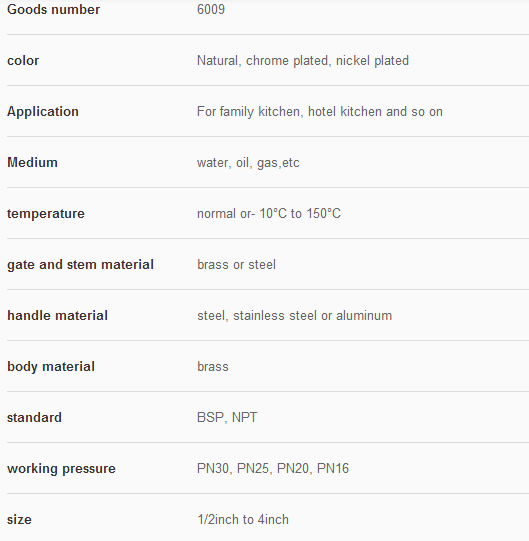Viewport: 529px width, 541px height.
Task: Click the 'Medium' row label
Action: tap(32, 163)
